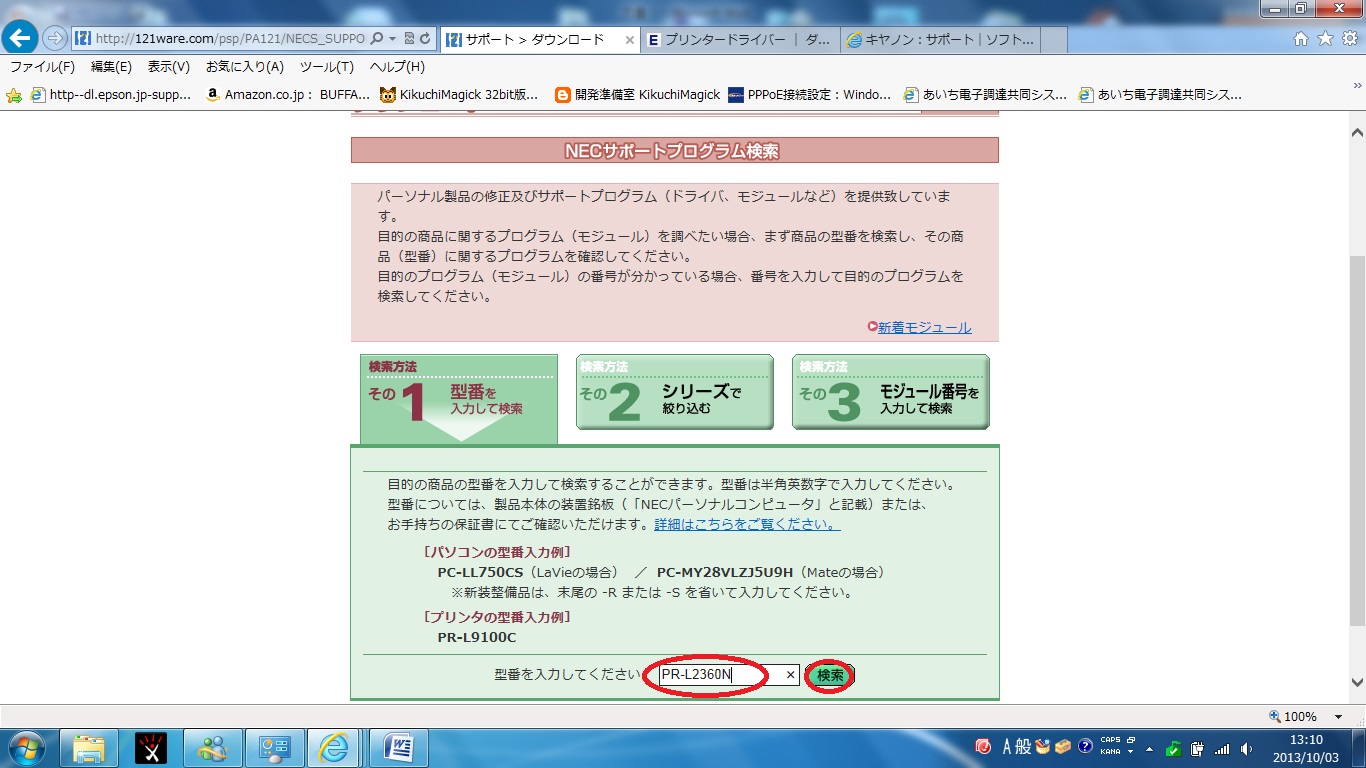Image resolution: width=1366 pixels, height=768 pixels.
Task: Open the Favorites star icon
Action: click(1325, 39)
